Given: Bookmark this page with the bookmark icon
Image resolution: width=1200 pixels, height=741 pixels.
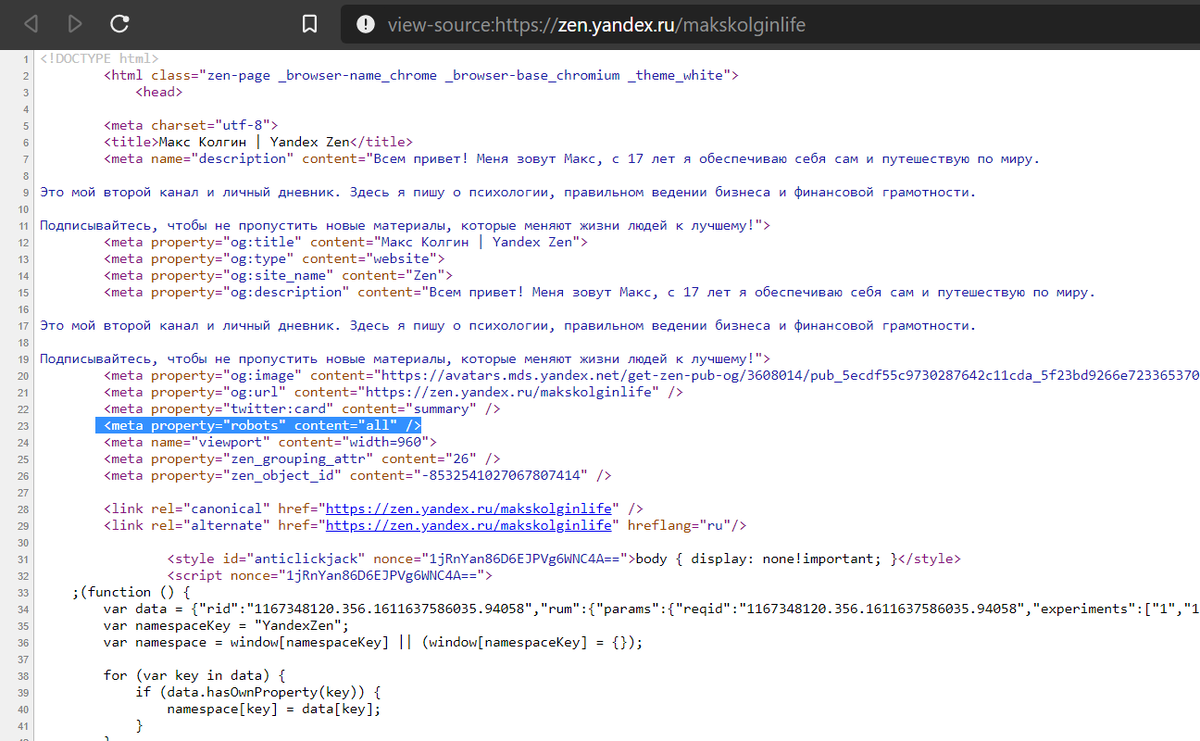Looking at the screenshot, I should click(x=310, y=23).
